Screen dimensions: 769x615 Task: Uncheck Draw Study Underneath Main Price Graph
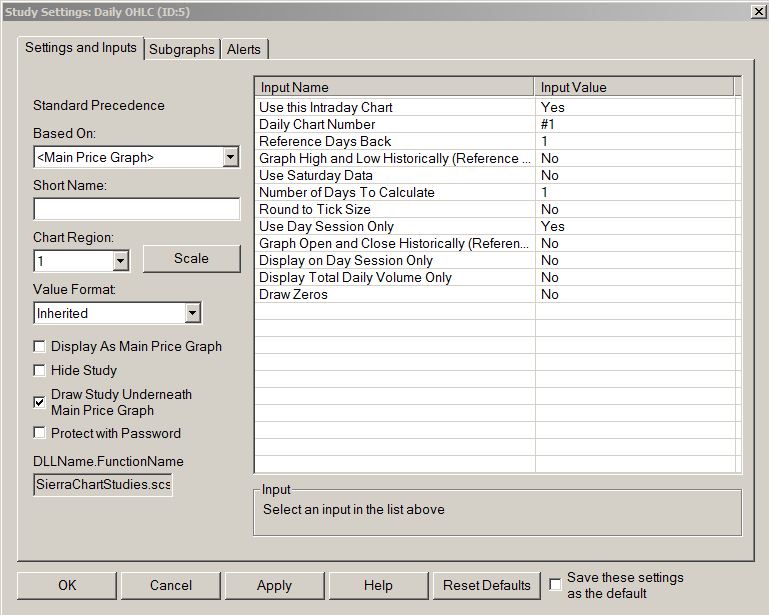40,402
